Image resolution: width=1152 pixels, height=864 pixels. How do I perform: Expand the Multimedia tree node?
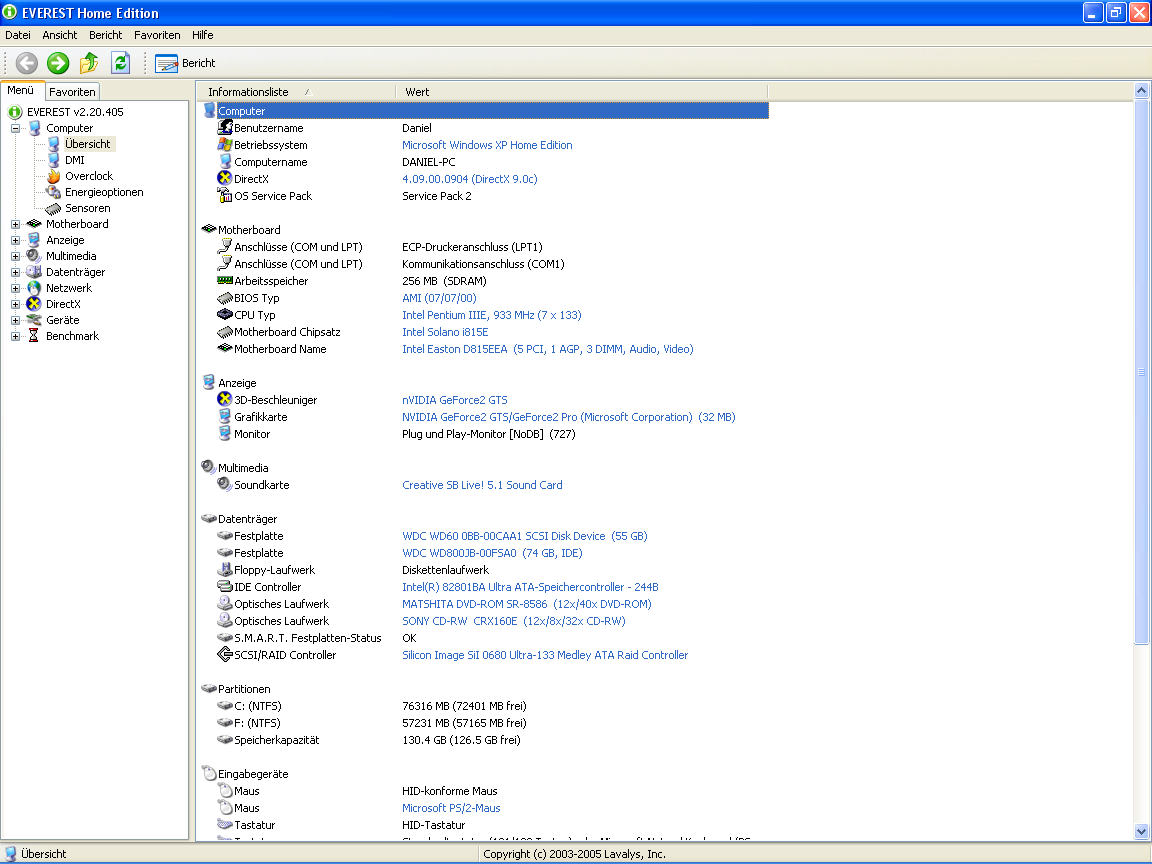(x=15, y=256)
